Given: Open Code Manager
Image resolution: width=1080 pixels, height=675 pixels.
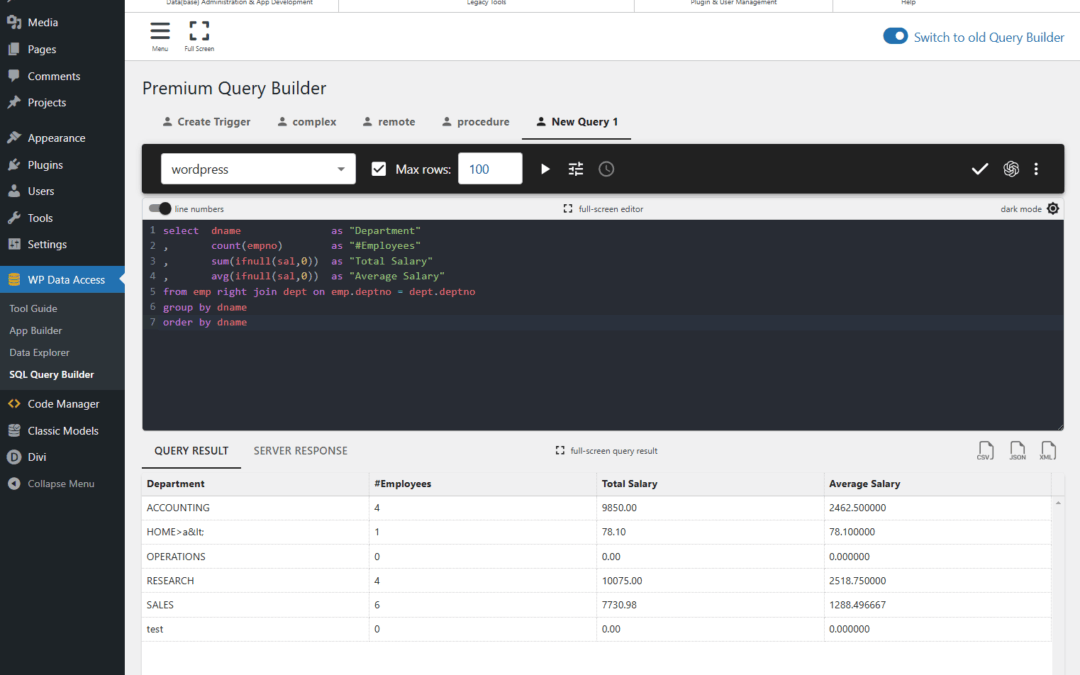Looking at the screenshot, I should point(62,404).
